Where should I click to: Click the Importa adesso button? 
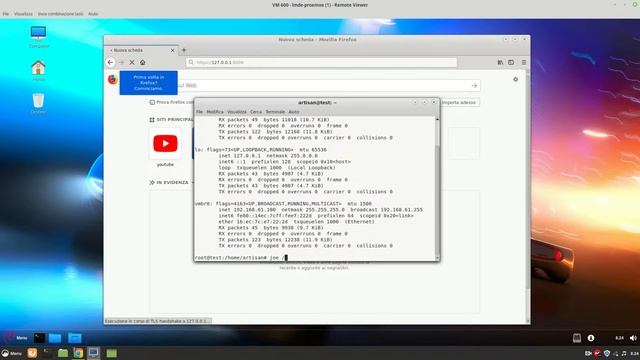click(x=459, y=102)
